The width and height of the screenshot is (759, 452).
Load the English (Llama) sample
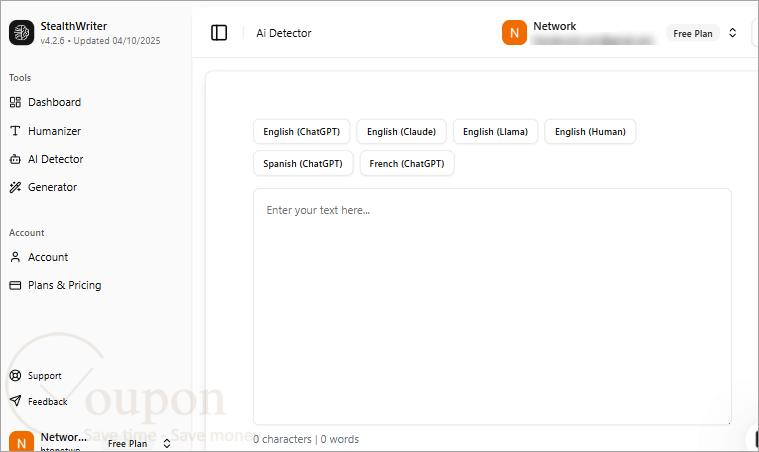495,132
